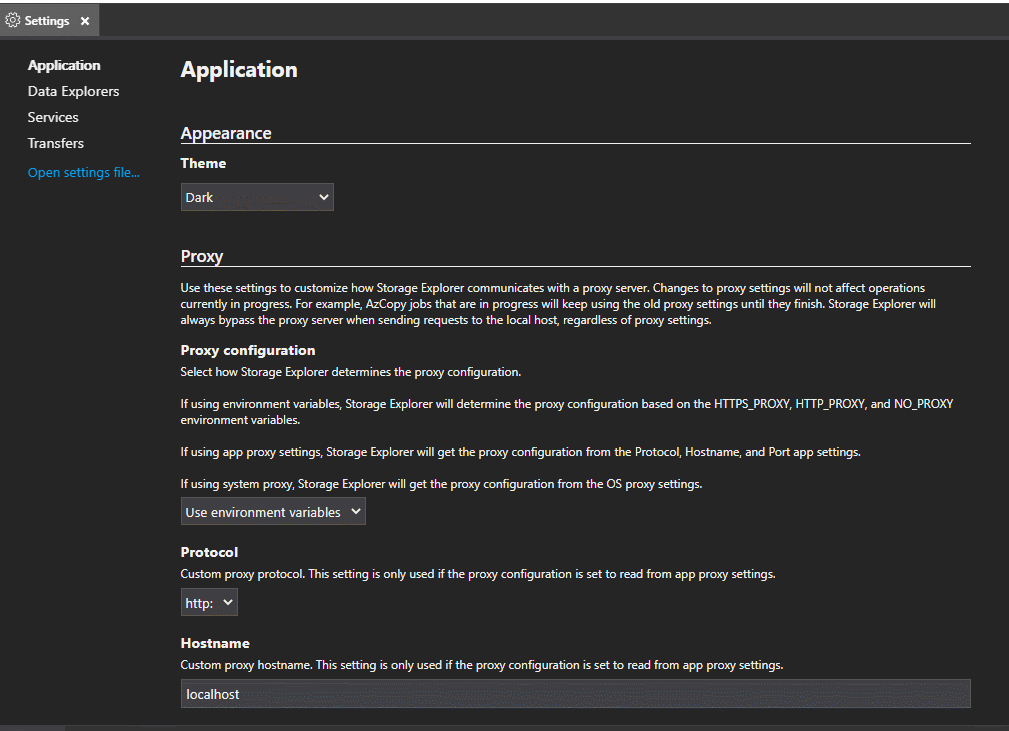
Task: Close the Settings tab
Action: (85, 19)
